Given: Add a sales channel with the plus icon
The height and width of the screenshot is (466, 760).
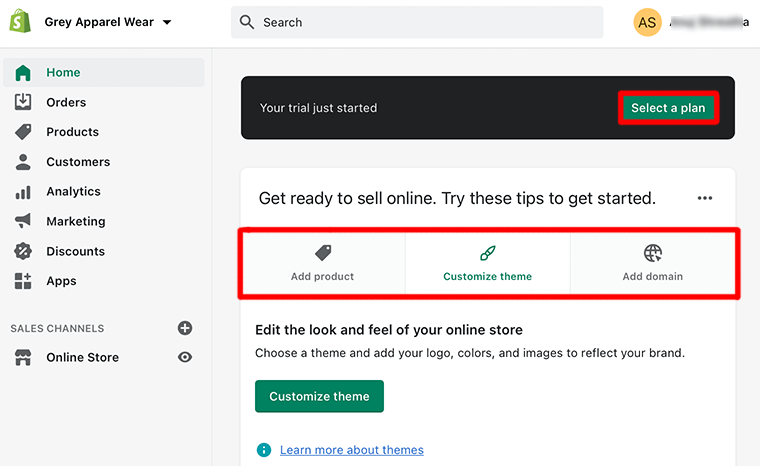Looking at the screenshot, I should (185, 328).
